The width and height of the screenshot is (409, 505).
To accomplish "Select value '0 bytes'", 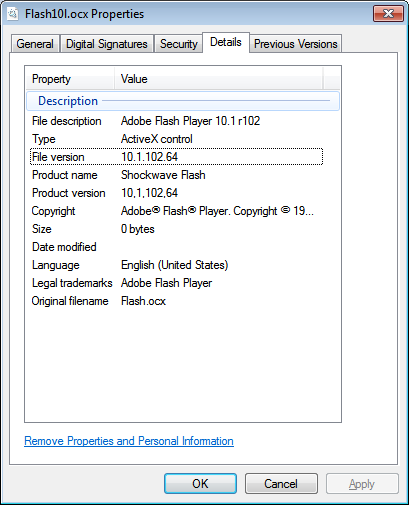I will pos(138,229).
